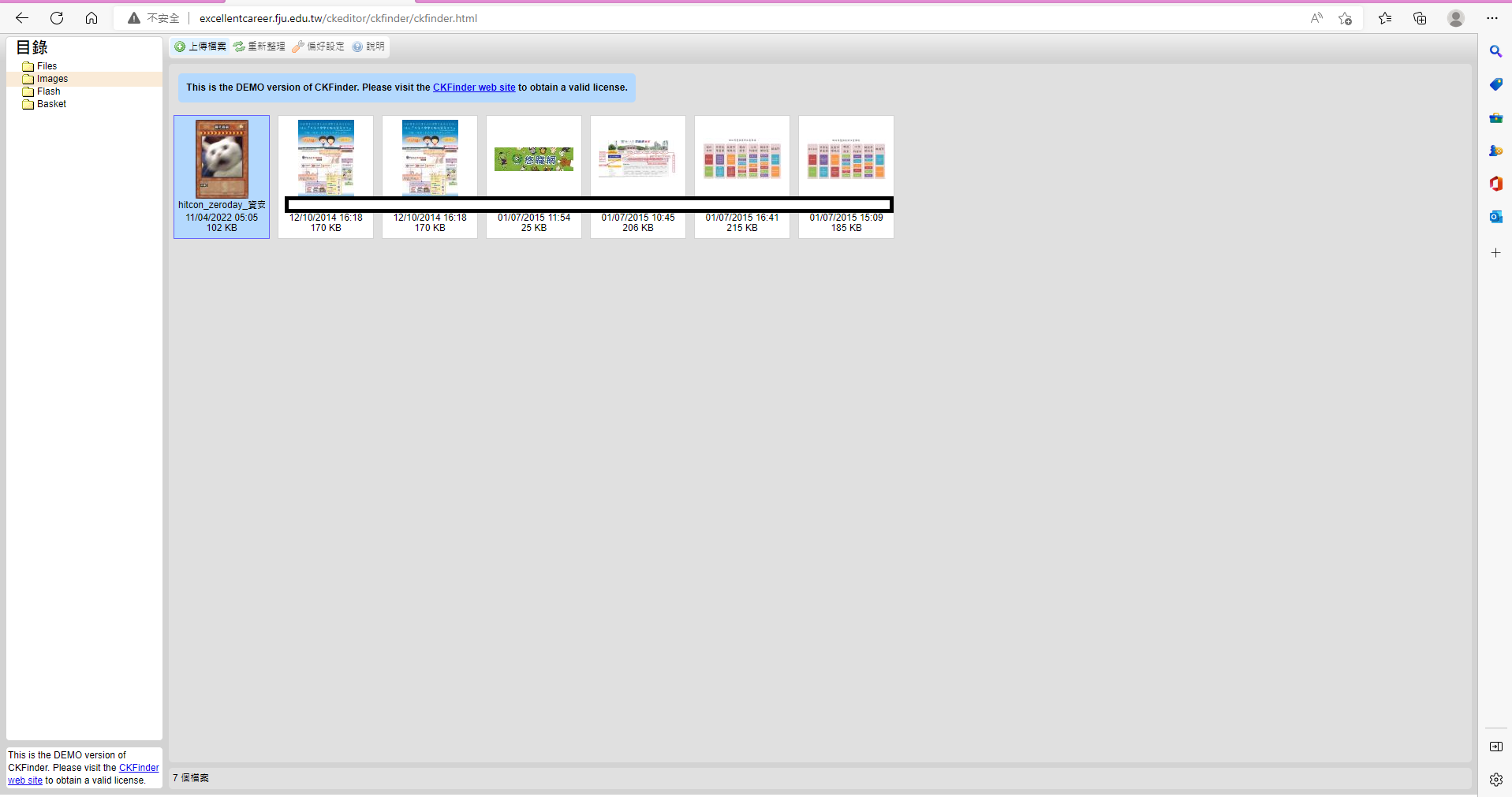The height and width of the screenshot is (797, 1512).
Task: Open the Collections icon
Action: click(1420, 18)
